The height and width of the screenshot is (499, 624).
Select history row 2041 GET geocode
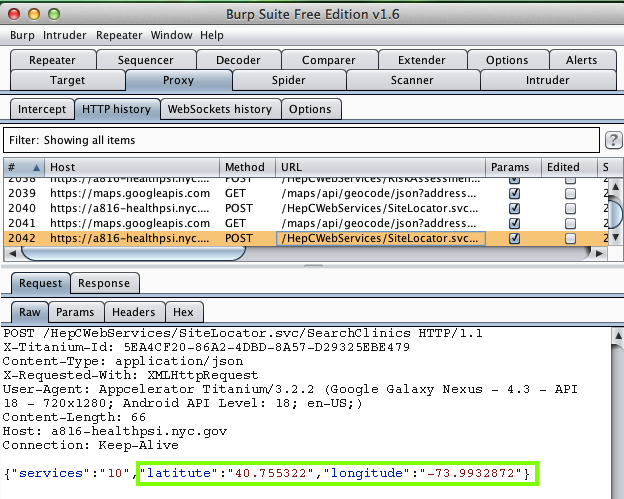click(305, 223)
